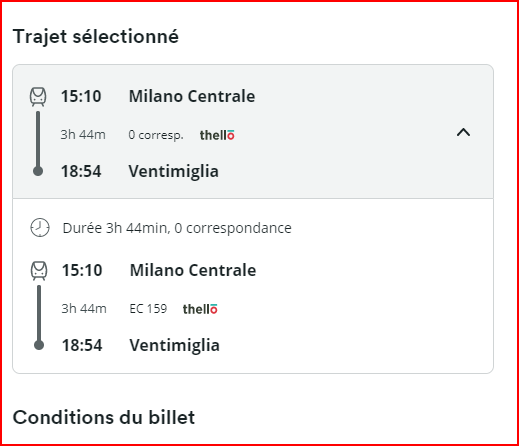Click the 0 corresp. label
This screenshot has width=519, height=446.
click(156, 135)
